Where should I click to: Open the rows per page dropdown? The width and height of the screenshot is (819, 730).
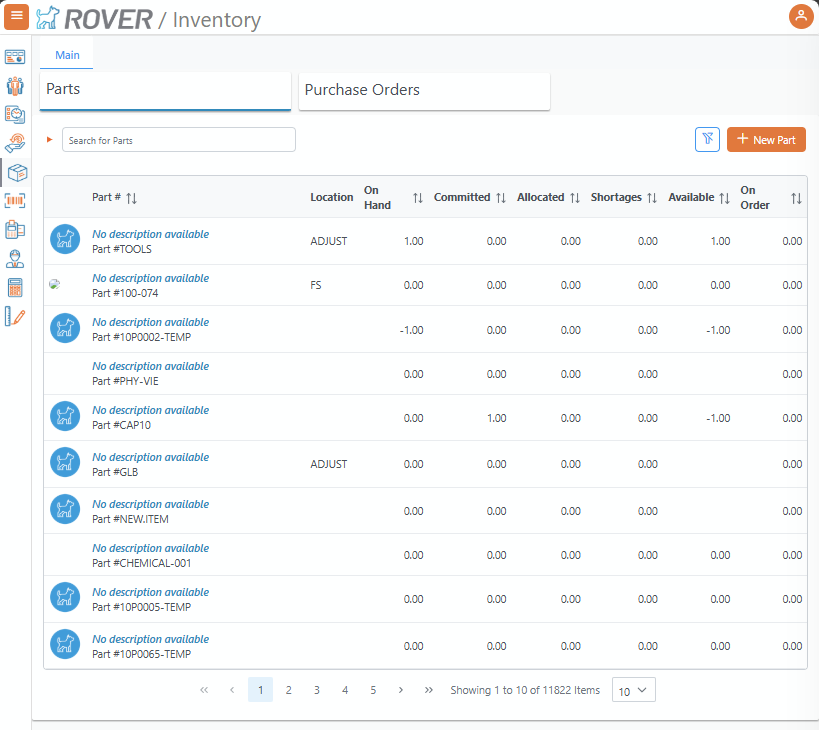point(633,690)
